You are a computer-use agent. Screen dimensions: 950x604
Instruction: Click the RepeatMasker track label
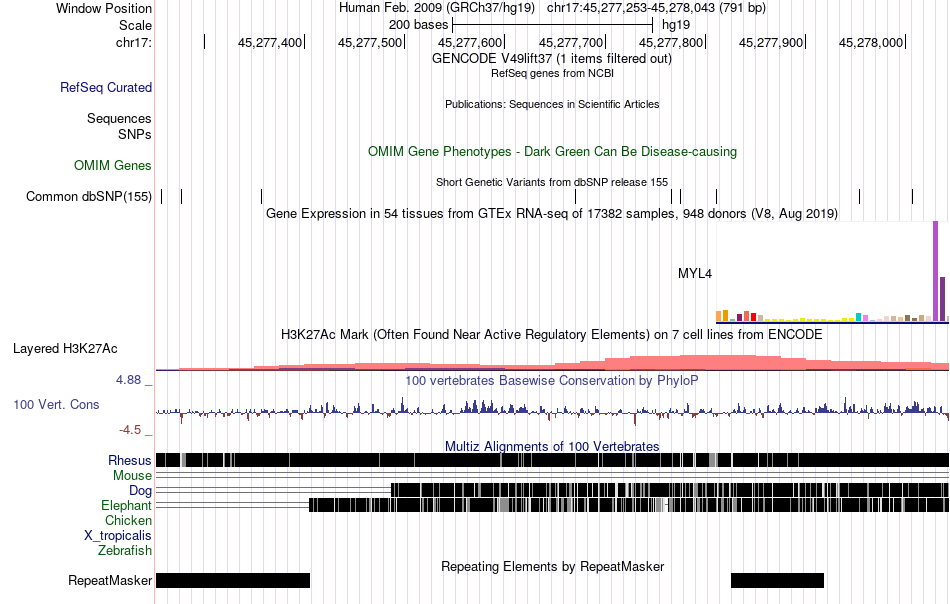pos(110,580)
